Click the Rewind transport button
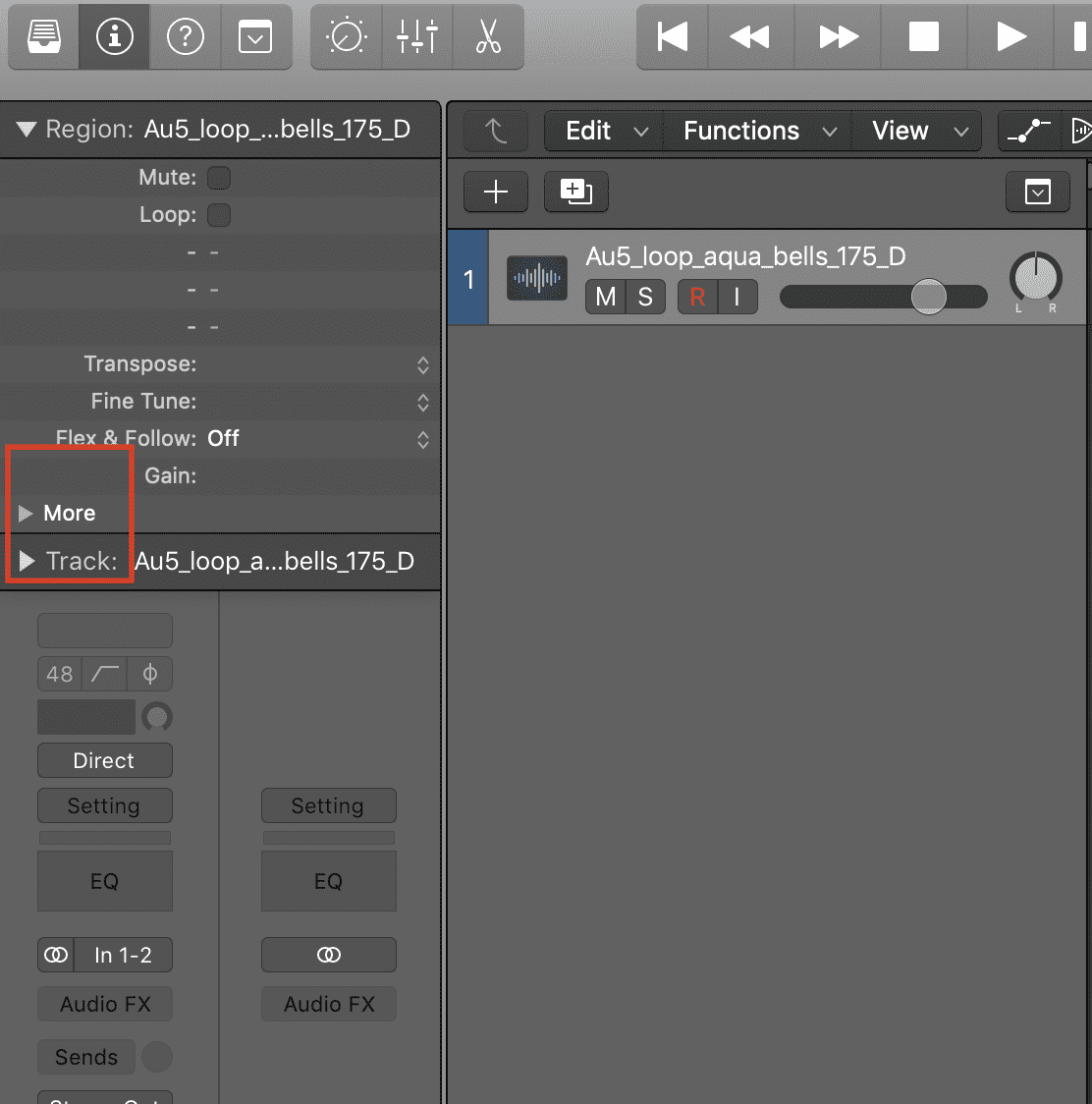 [x=750, y=36]
